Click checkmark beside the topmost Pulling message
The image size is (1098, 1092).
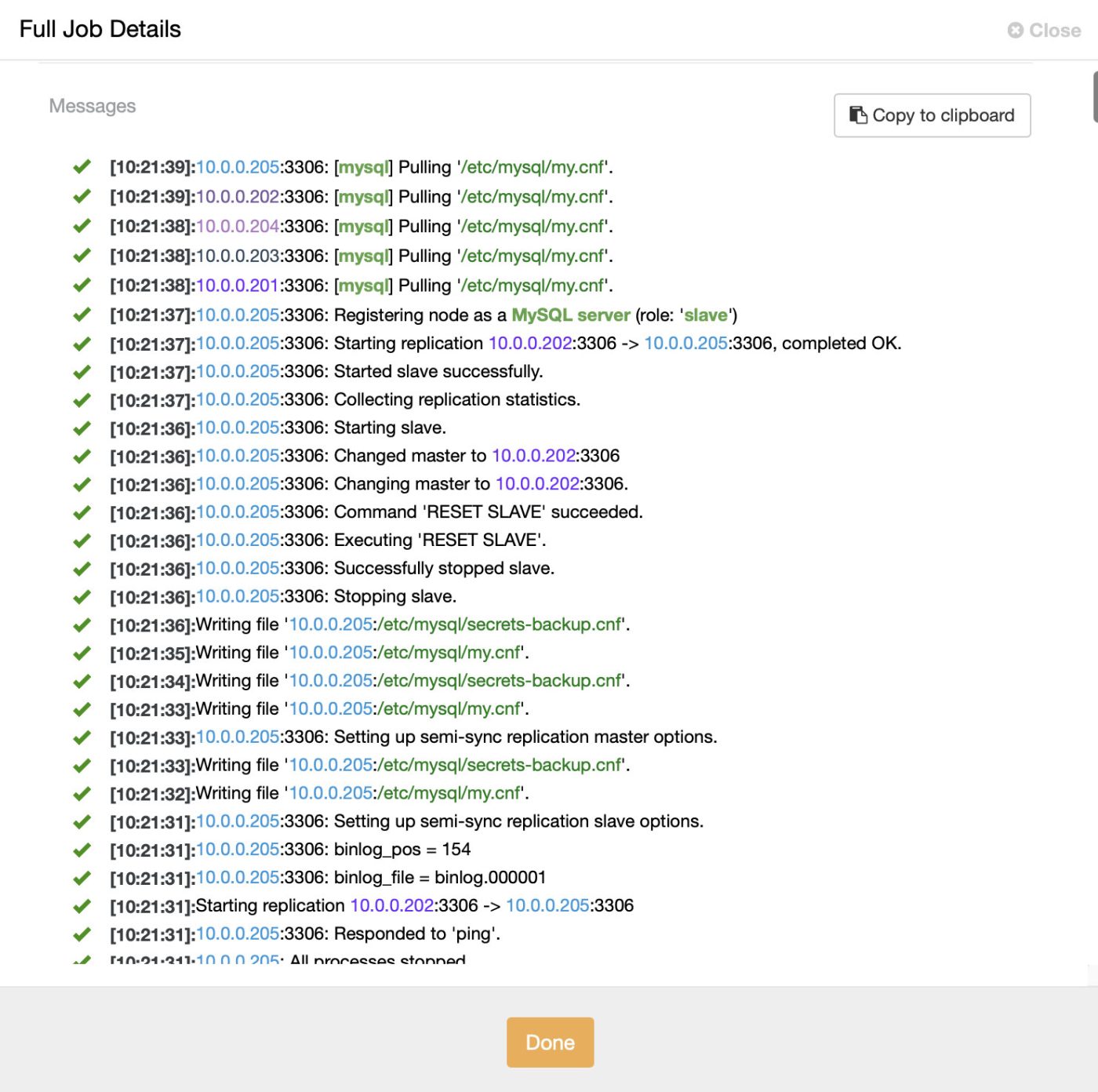point(81,166)
